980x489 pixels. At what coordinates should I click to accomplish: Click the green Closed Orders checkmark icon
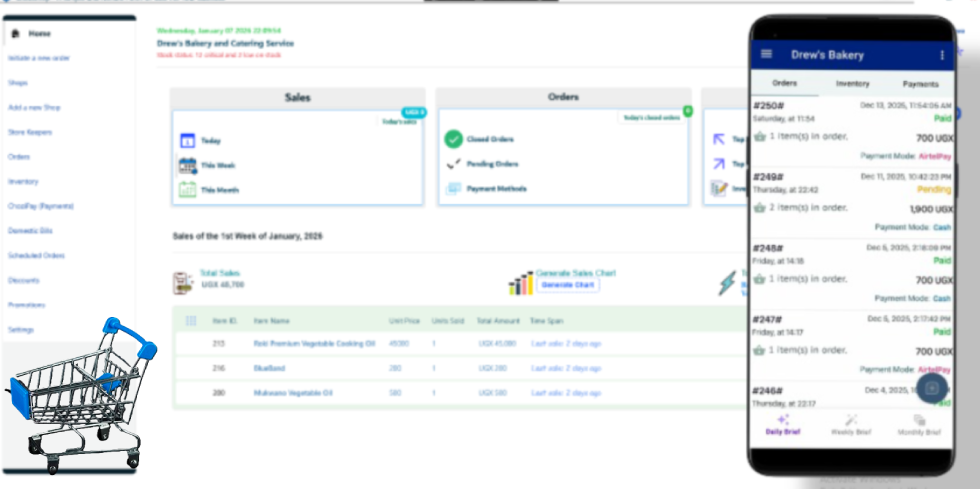pyautogui.click(x=453, y=140)
